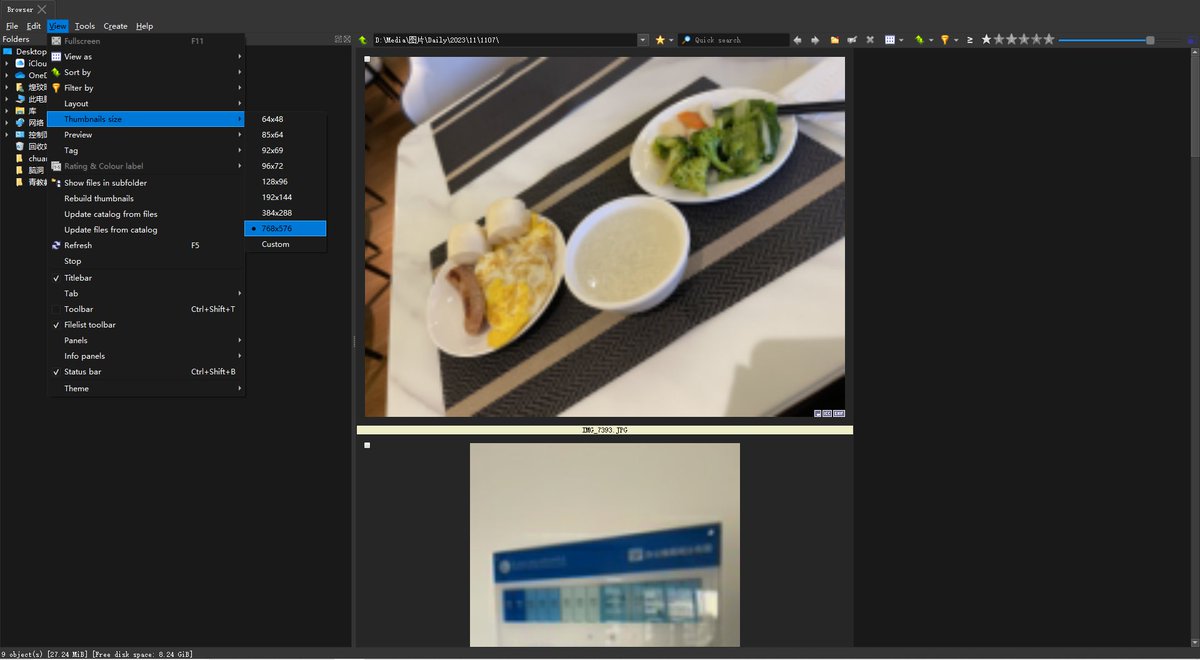Navigate forward with the right arrow icon
1200x660 pixels.
pyautogui.click(x=815, y=40)
